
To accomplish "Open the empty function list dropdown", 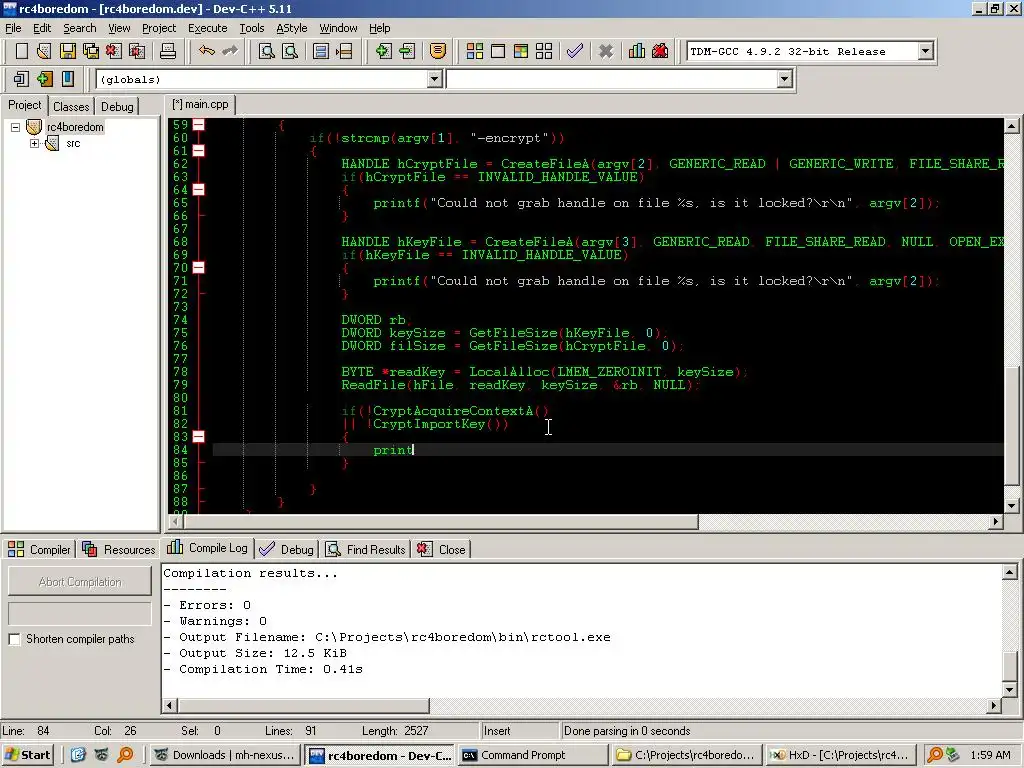I will tap(784, 79).
